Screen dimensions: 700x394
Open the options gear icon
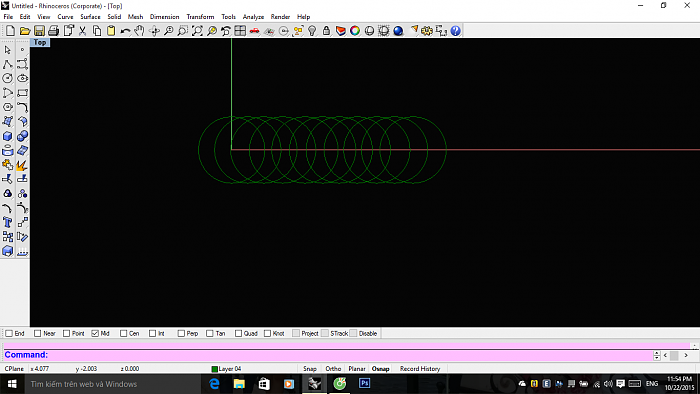(x=427, y=31)
